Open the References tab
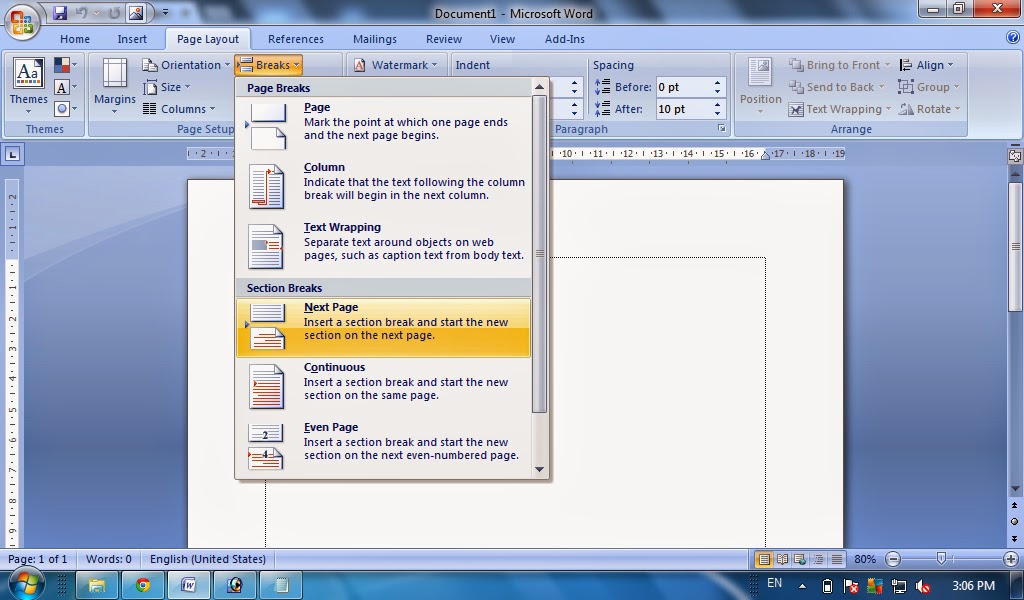The height and width of the screenshot is (600, 1024). (295, 39)
